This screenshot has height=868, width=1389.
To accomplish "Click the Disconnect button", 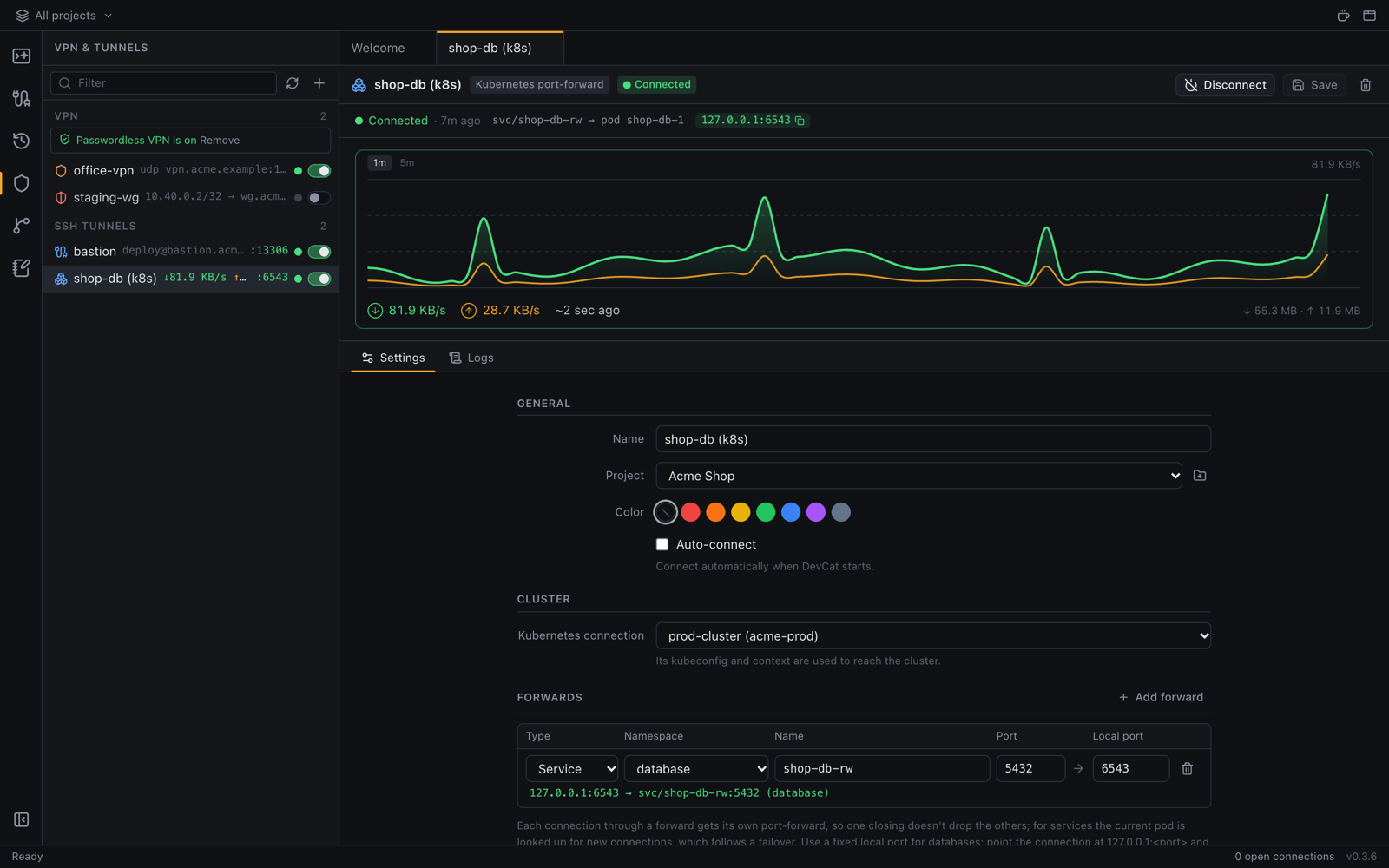I will pos(1225,85).
